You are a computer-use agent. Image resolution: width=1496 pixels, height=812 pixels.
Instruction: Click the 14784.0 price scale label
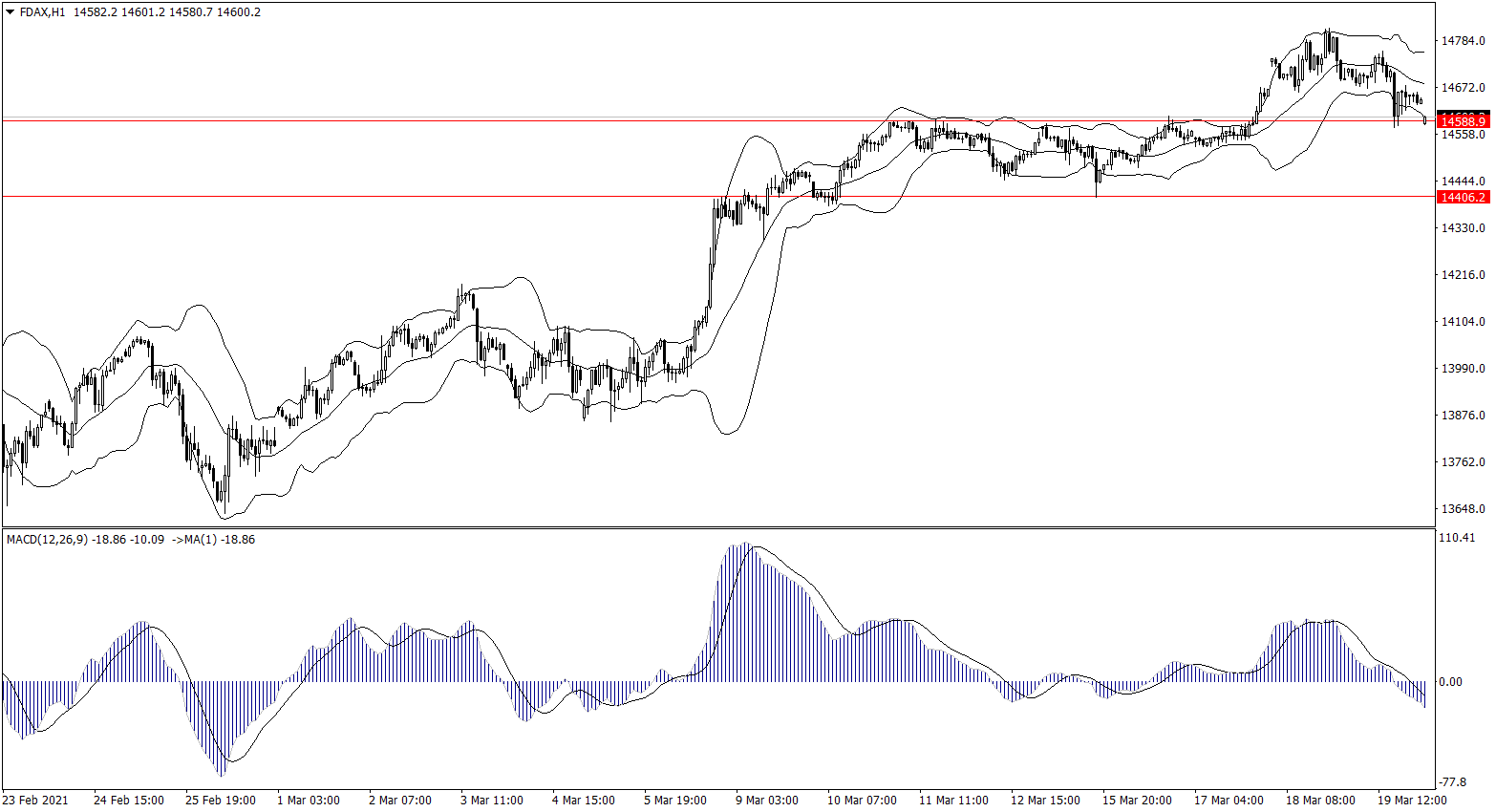[1463, 41]
